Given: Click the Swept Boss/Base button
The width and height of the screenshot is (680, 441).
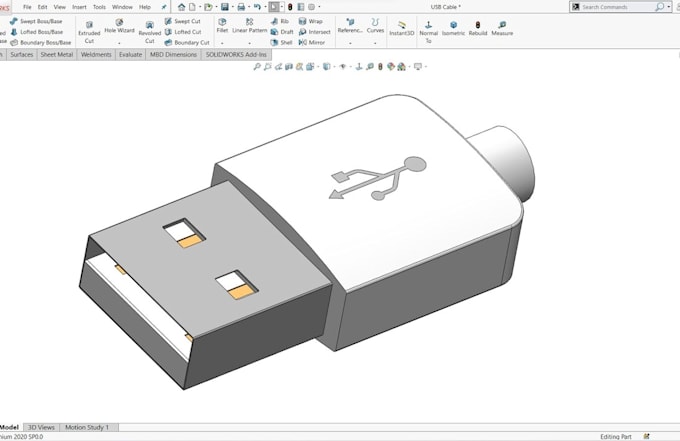Looking at the screenshot, I should click(36, 21).
